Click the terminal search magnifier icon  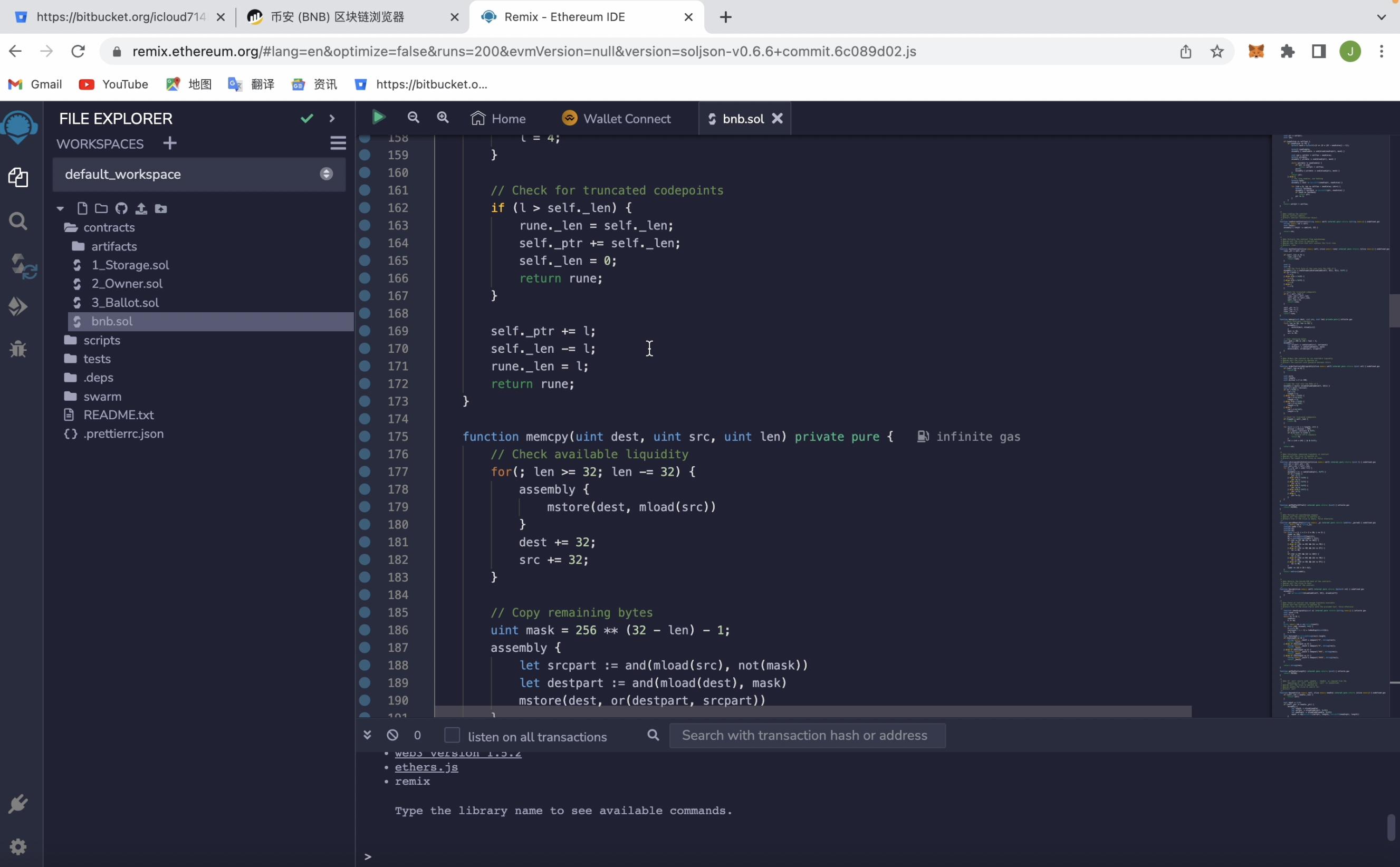653,735
